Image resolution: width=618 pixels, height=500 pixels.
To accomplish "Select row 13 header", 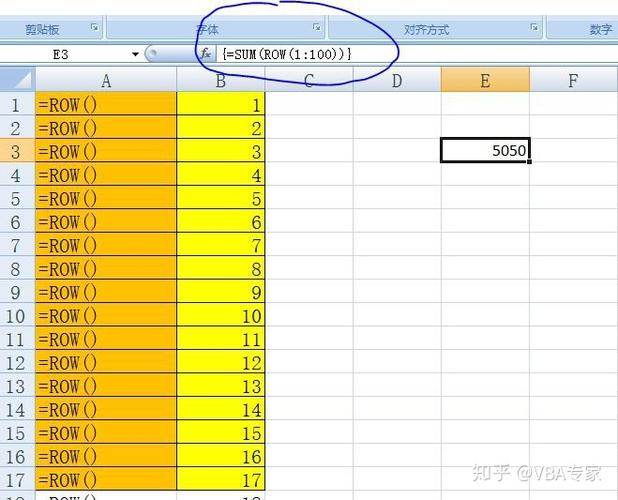I will click(x=17, y=385).
